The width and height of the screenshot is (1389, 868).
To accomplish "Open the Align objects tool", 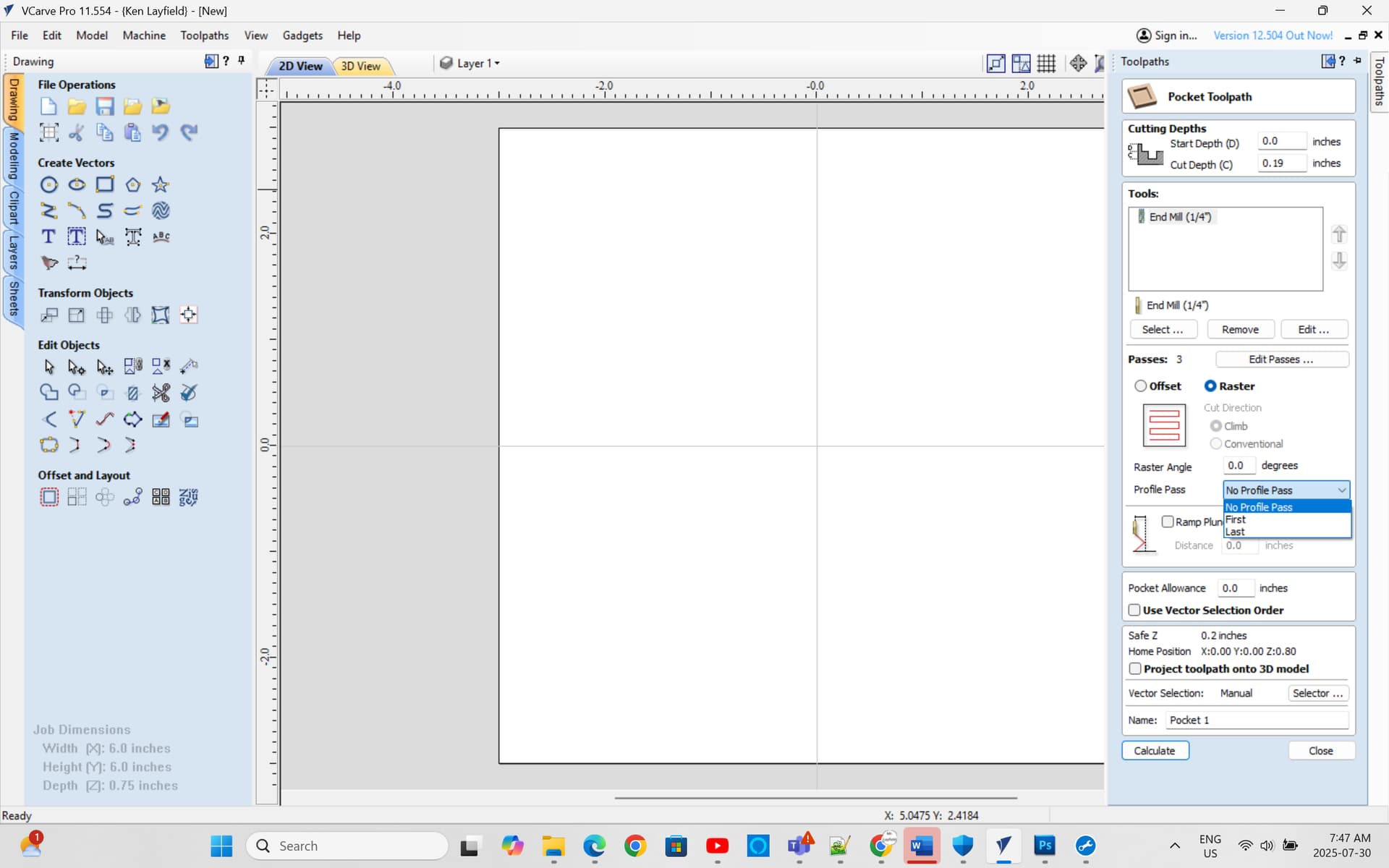I will (189, 315).
